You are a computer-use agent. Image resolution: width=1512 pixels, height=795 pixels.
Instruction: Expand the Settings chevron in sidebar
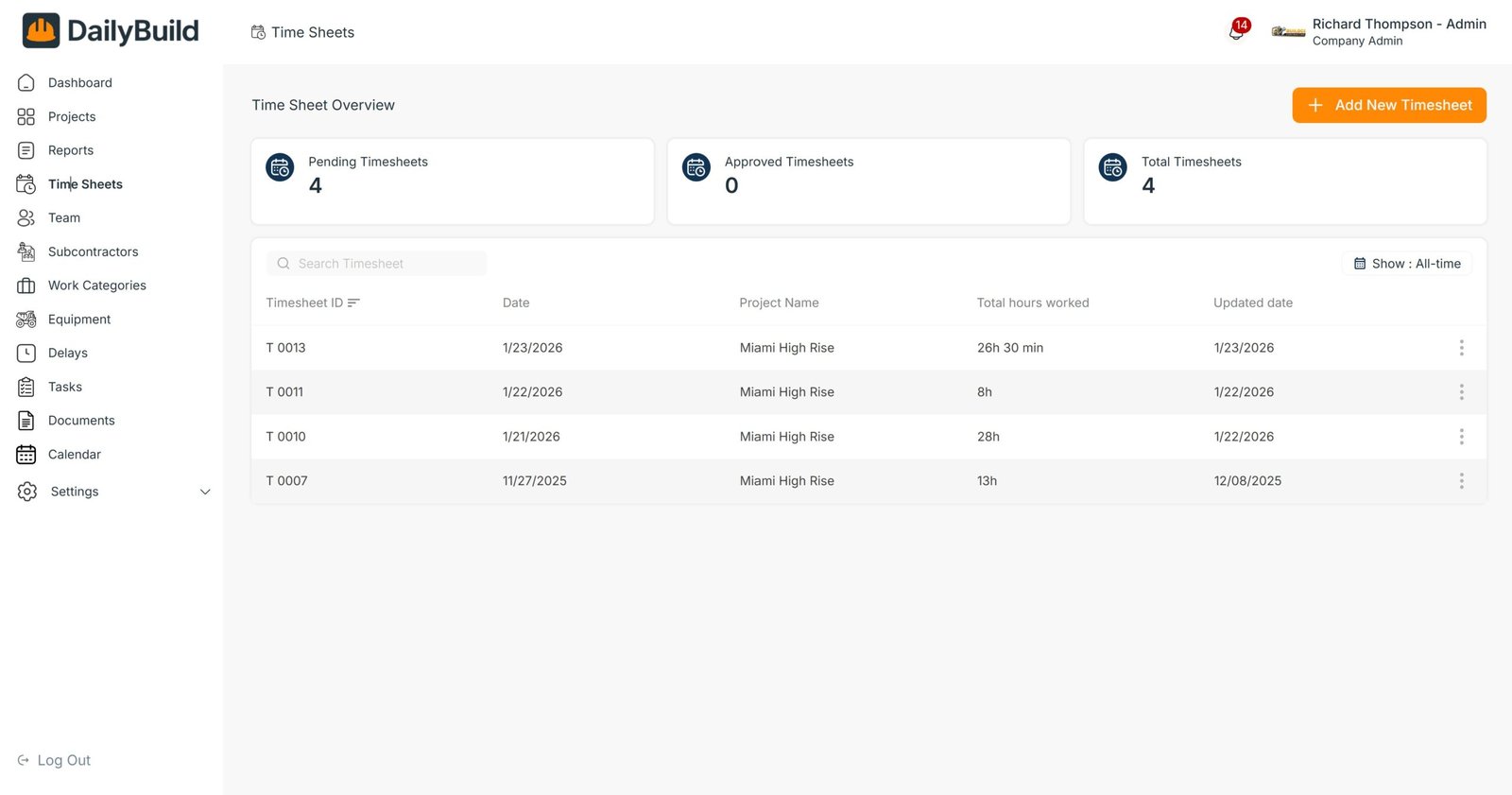[205, 492]
